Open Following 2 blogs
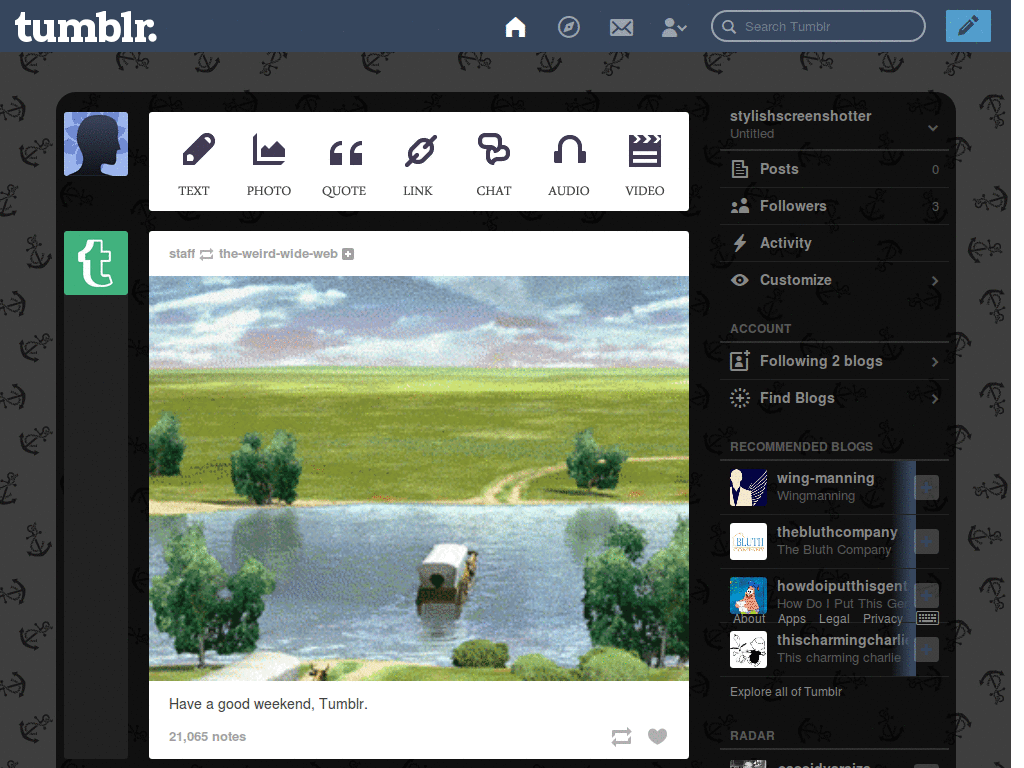 835,361
